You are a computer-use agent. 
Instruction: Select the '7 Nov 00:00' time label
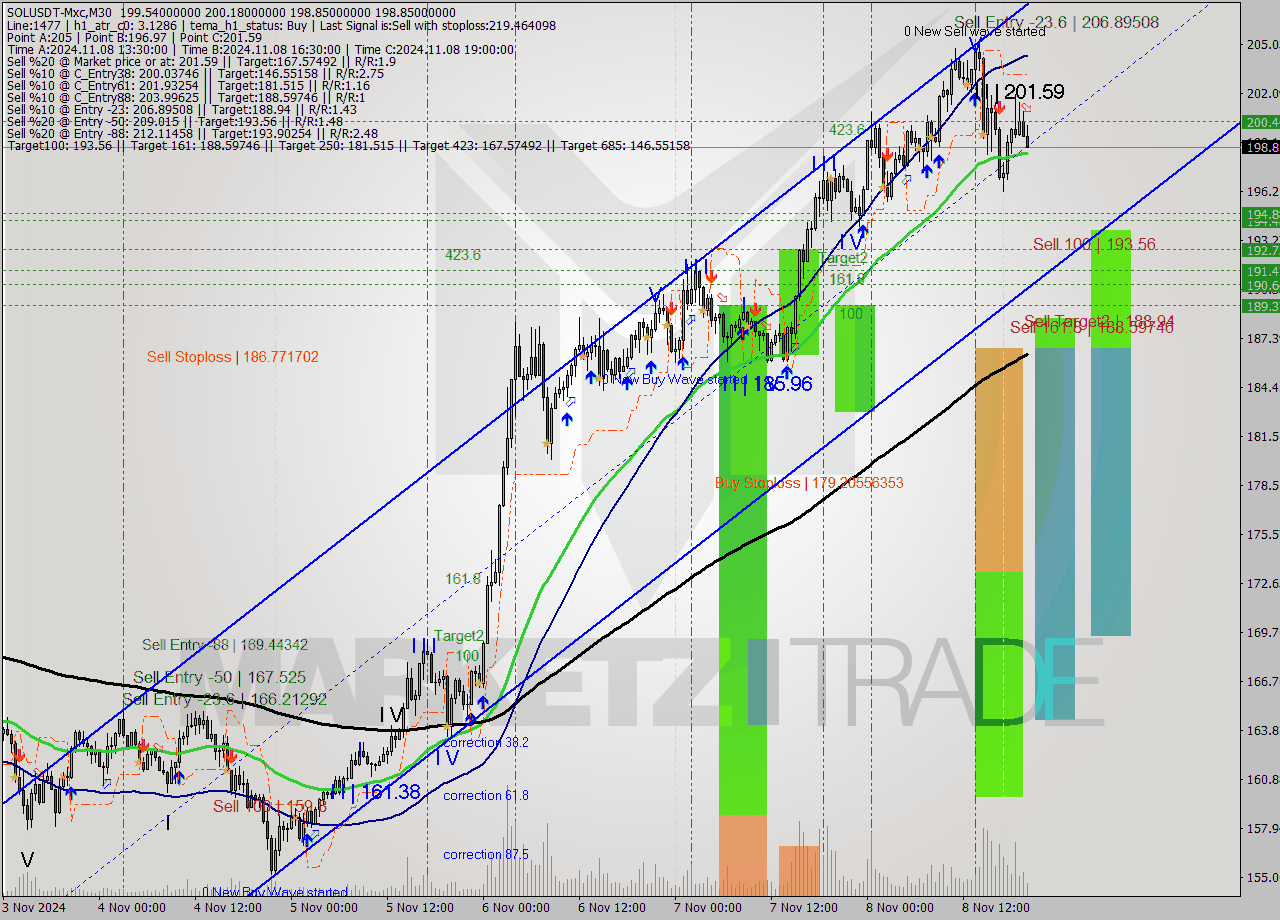tap(707, 908)
